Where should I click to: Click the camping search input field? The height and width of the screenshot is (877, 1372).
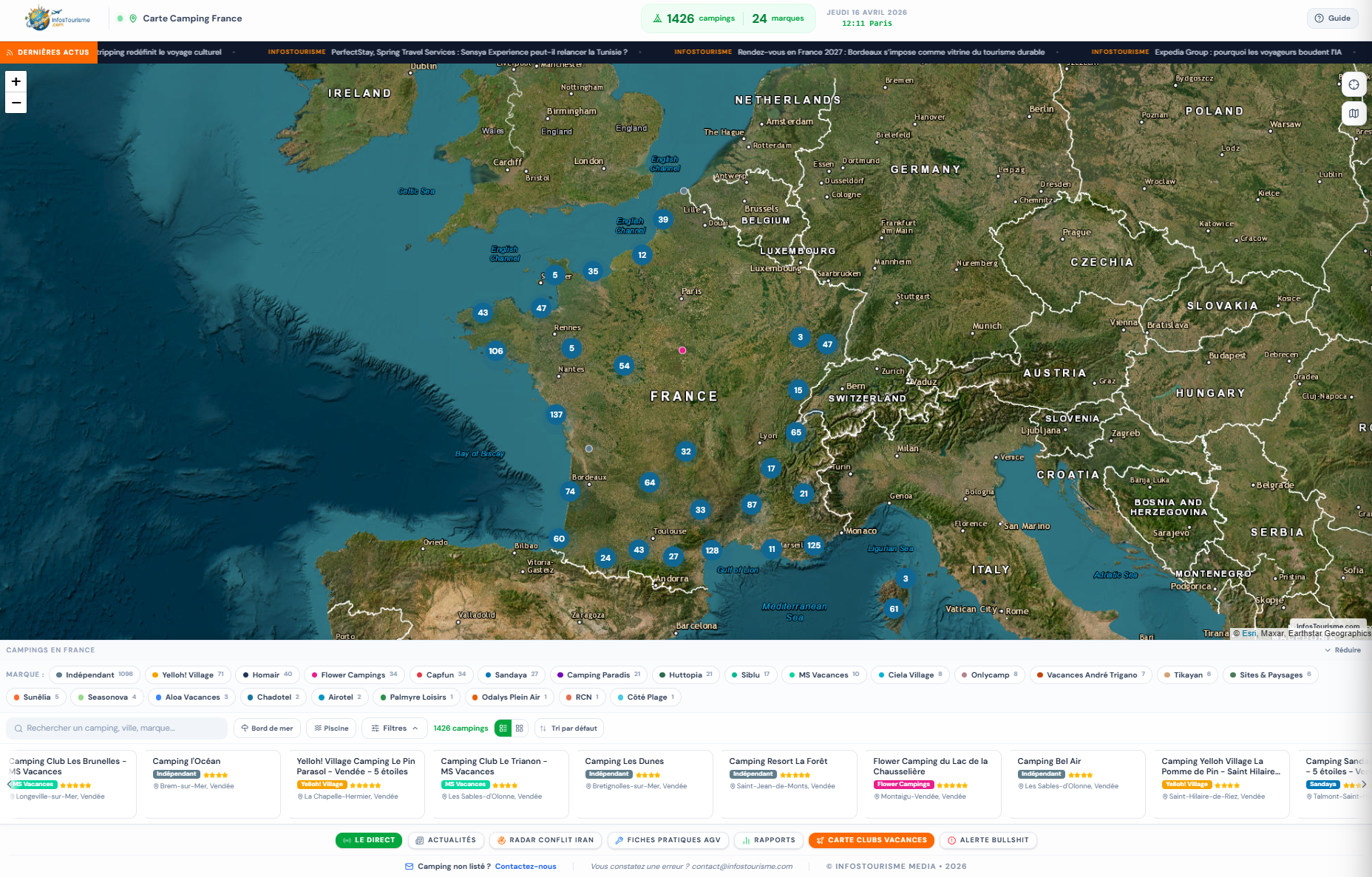(117, 728)
